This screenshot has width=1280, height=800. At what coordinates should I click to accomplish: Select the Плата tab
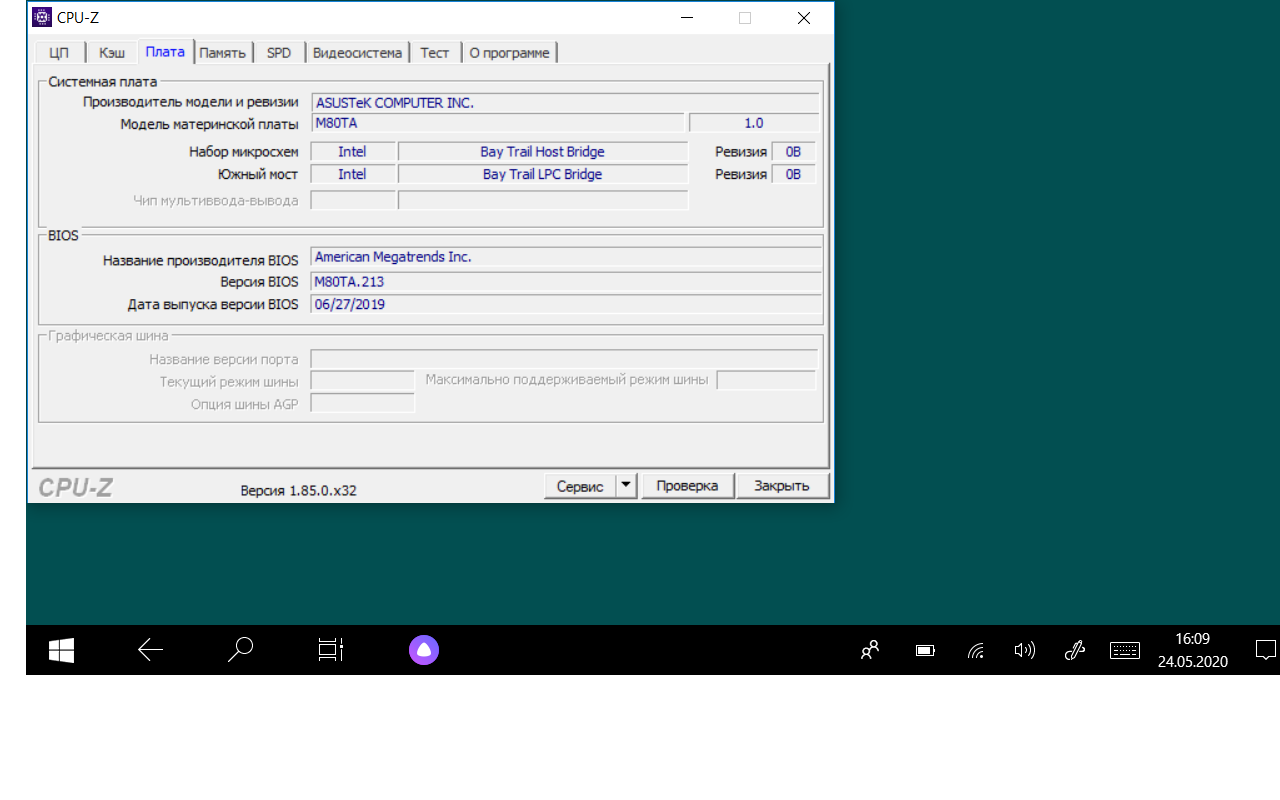click(x=165, y=52)
